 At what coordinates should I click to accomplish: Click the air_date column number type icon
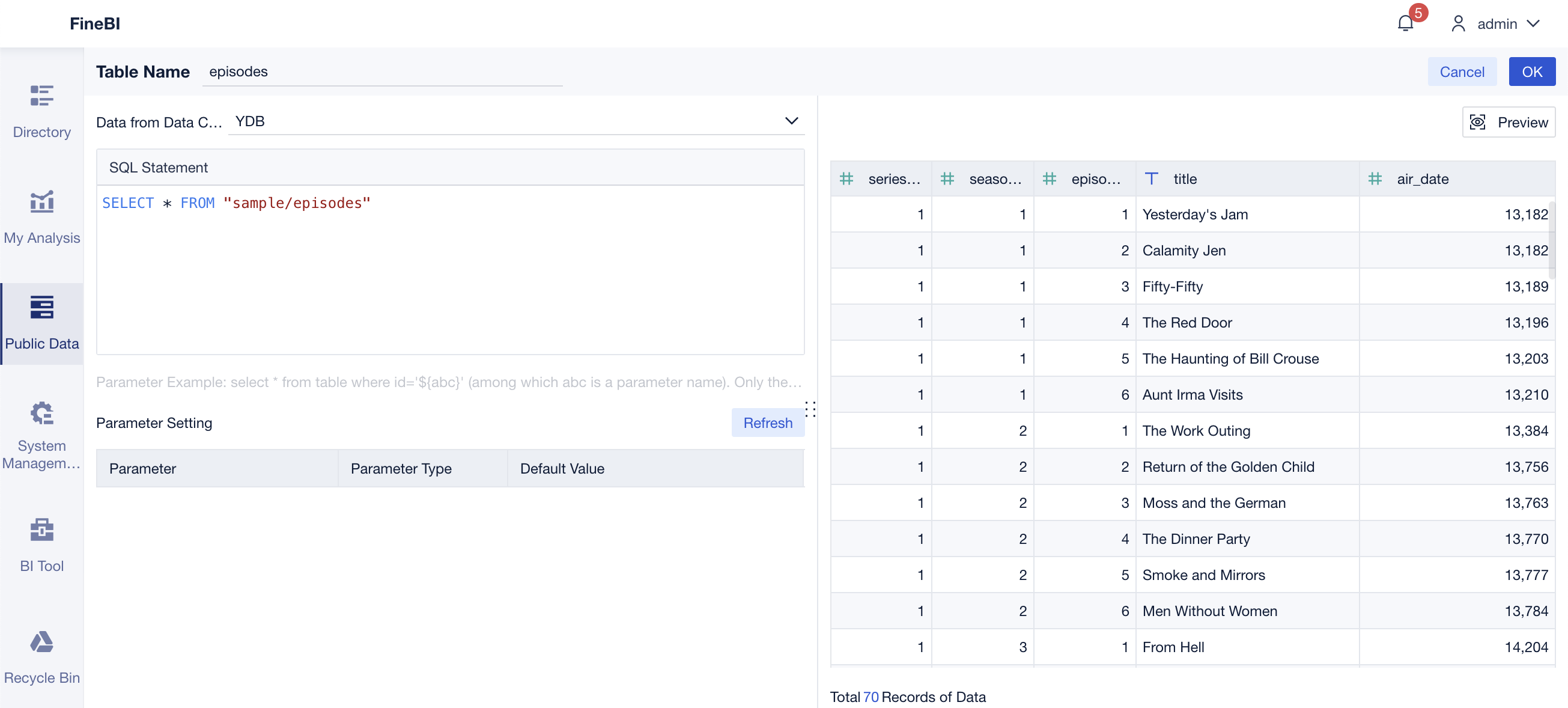1375,179
